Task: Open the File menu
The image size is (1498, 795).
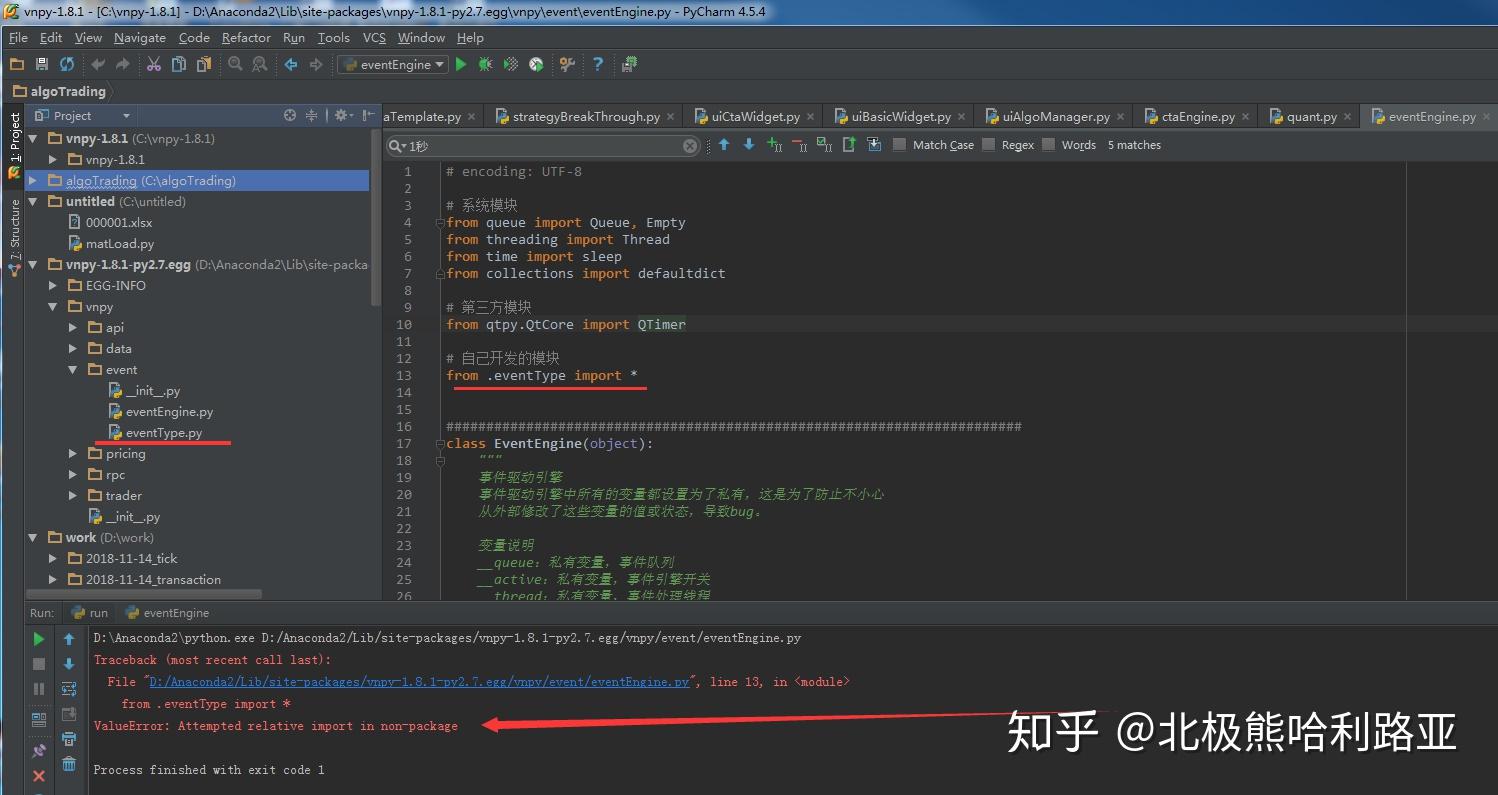Action: (18, 38)
